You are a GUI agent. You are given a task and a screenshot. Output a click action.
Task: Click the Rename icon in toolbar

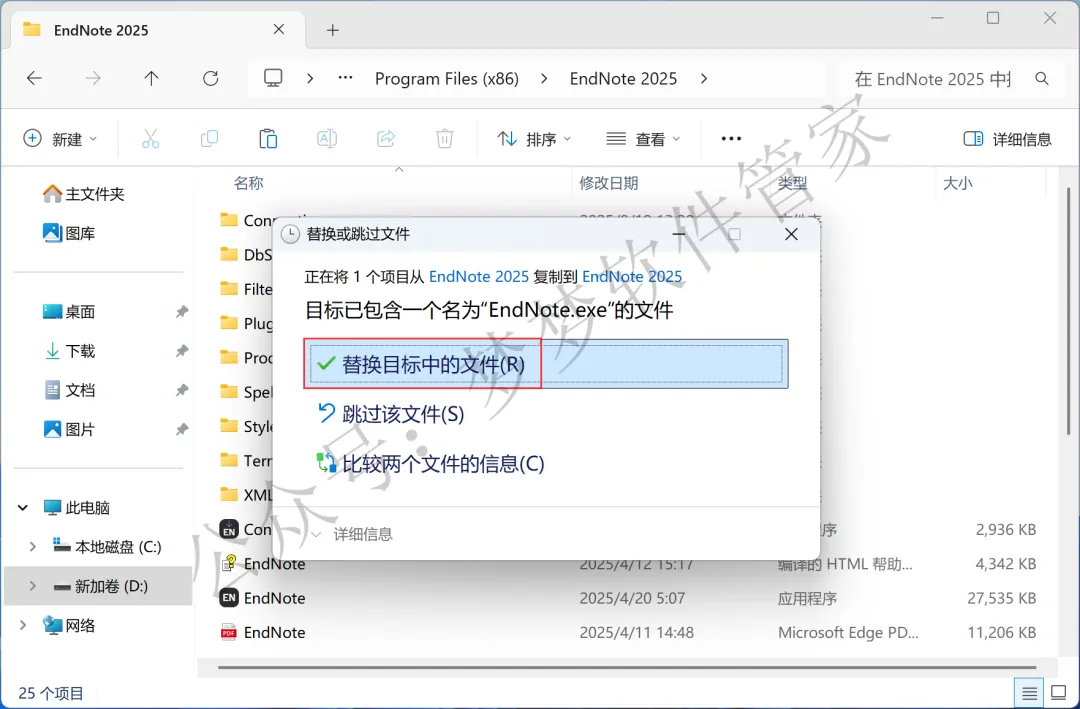tap(326, 139)
